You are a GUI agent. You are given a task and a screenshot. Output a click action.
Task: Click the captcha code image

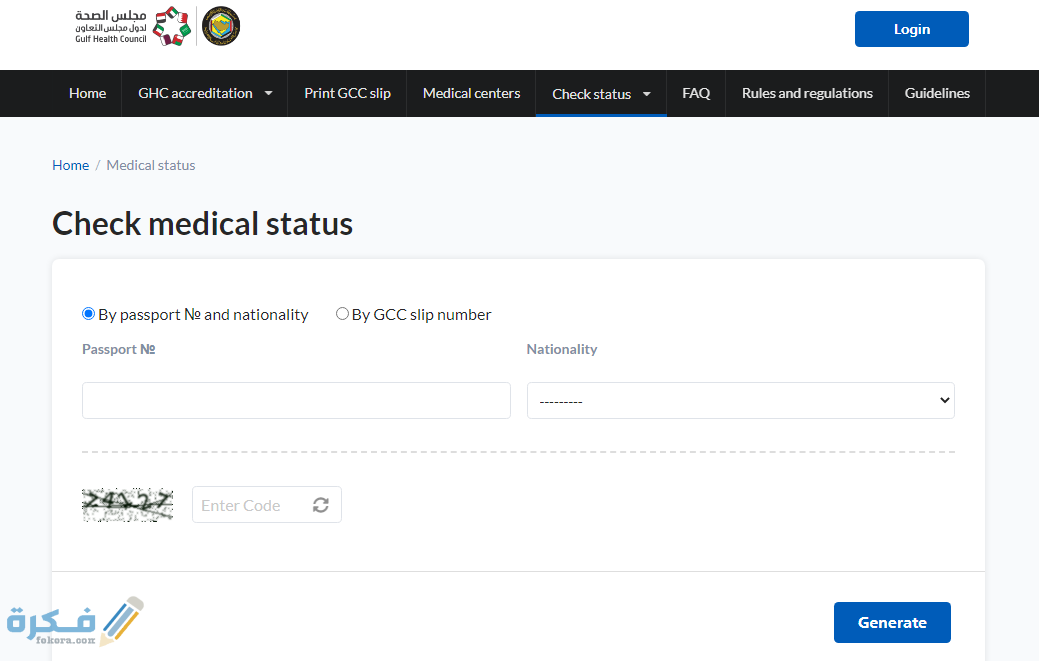(x=127, y=505)
